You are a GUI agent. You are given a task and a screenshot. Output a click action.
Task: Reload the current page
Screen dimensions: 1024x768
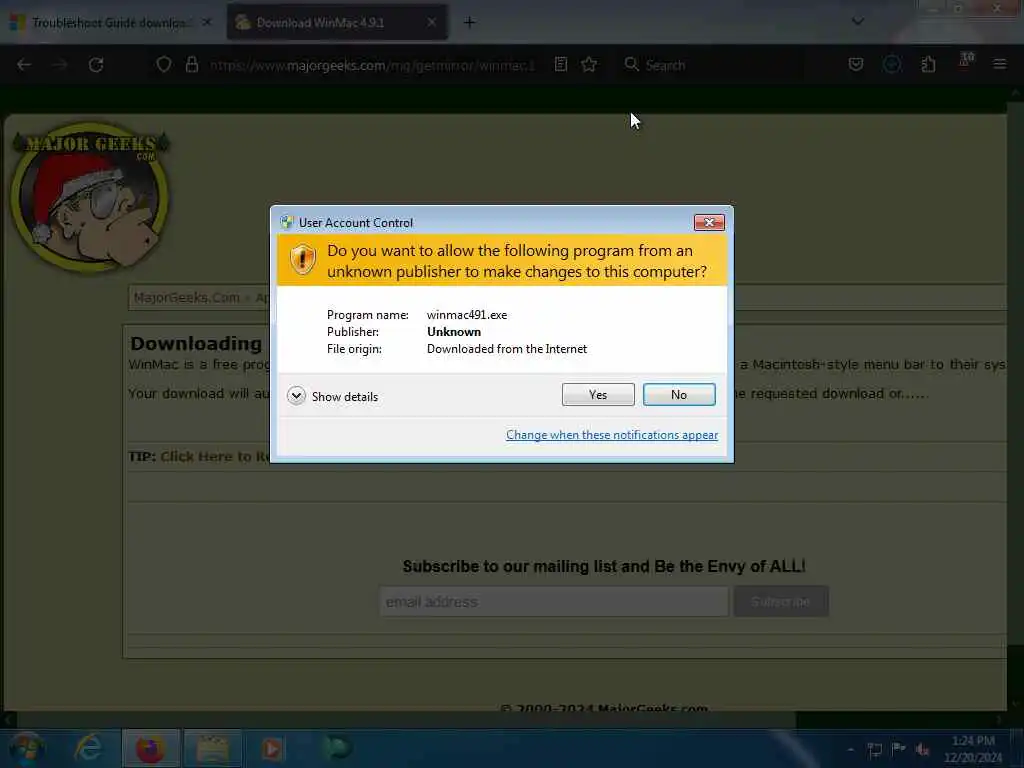[x=96, y=65]
